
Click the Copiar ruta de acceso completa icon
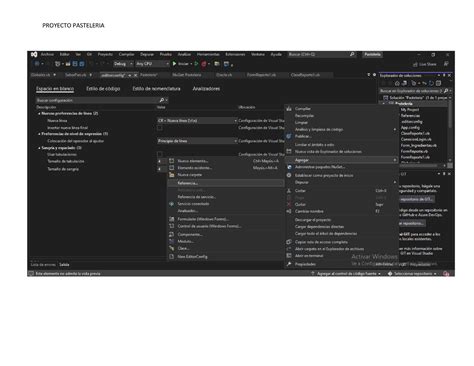tap(289, 242)
